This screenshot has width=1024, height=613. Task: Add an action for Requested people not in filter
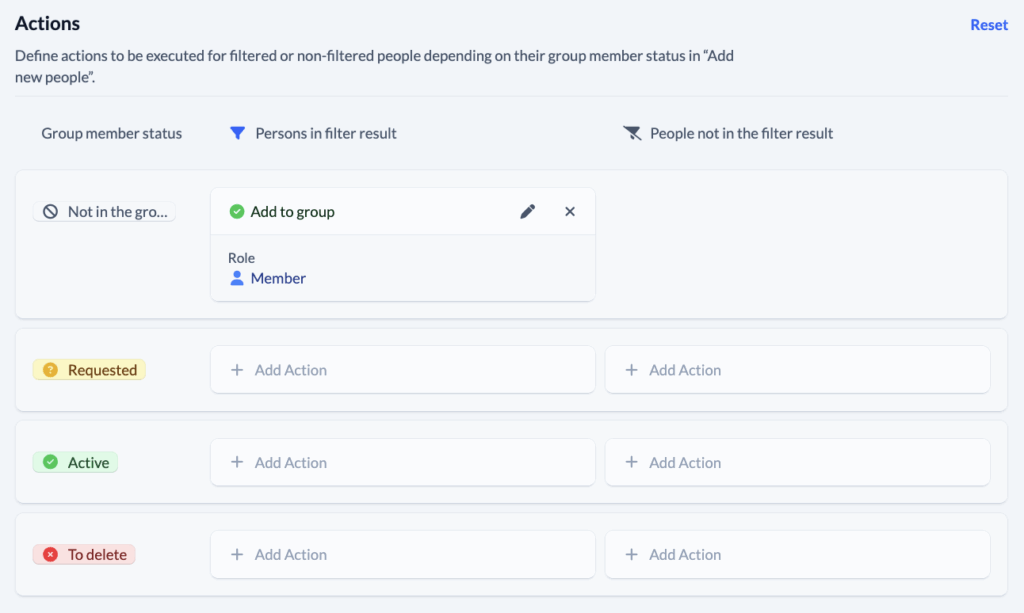(x=797, y=369)
